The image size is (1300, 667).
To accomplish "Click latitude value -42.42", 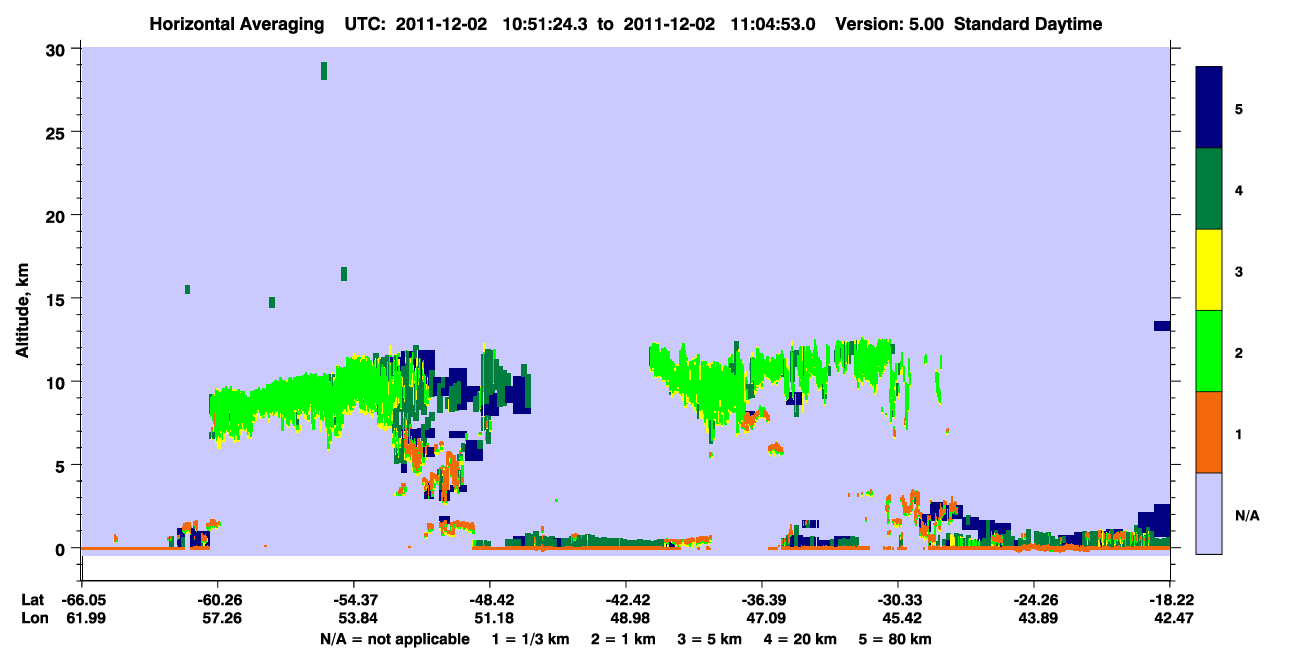I will click(x=625, y=600).
